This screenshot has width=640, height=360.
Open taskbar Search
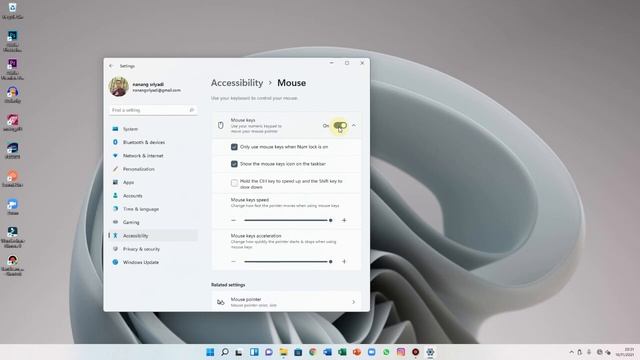[x=225, y=352]
